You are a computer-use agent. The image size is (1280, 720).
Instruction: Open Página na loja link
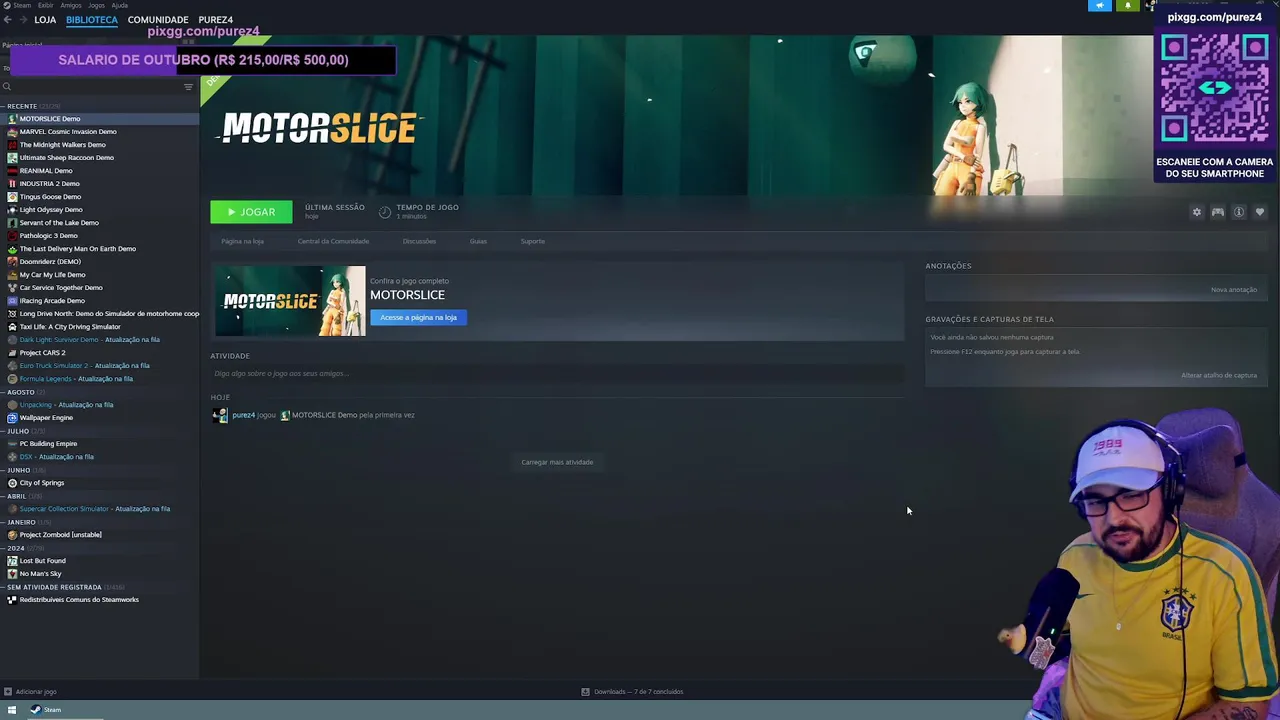(x=242, y=241)
